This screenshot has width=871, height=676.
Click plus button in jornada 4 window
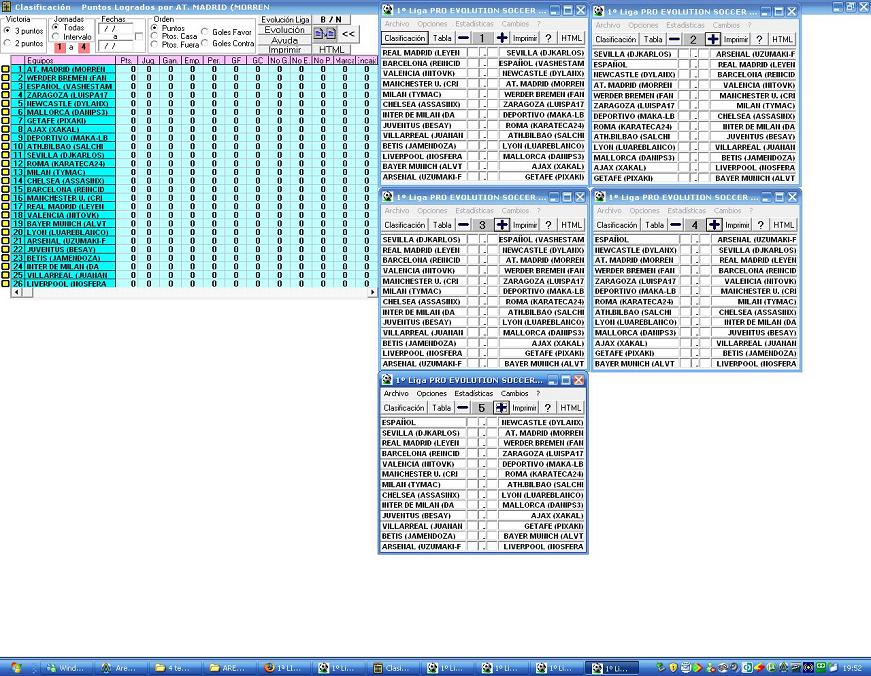click(714, 224)
